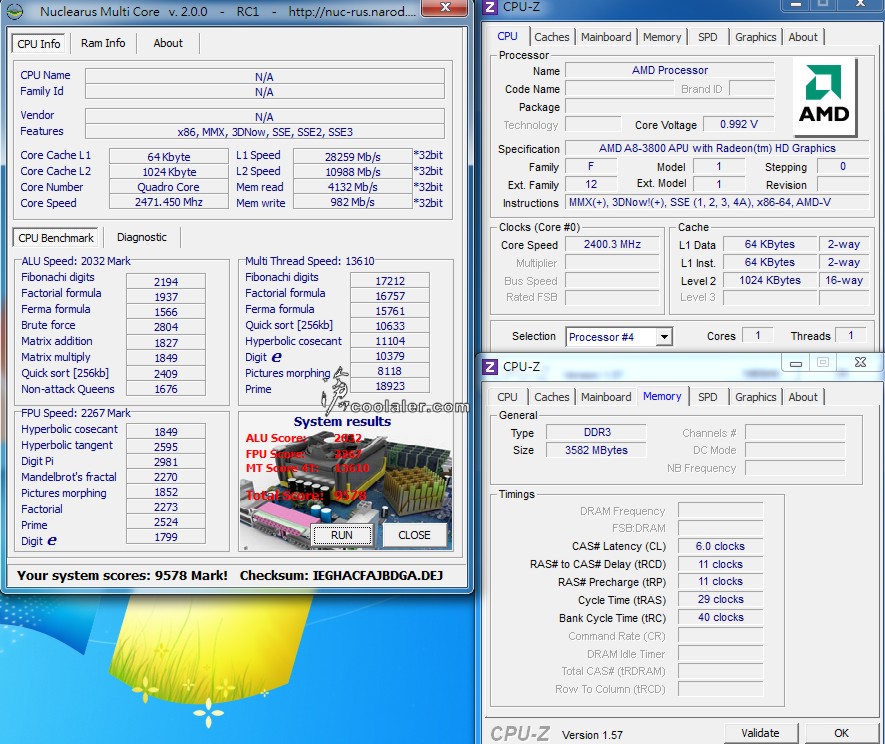
Task: Switch to CPU tab in CPU-Z Memory window
Action: [507, 397]
